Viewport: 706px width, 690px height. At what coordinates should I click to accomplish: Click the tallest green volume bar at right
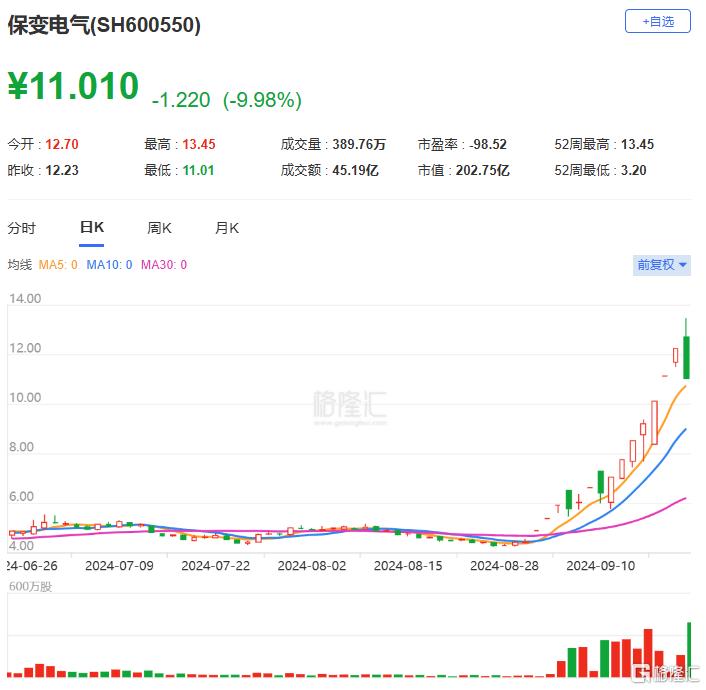point(689,650)
